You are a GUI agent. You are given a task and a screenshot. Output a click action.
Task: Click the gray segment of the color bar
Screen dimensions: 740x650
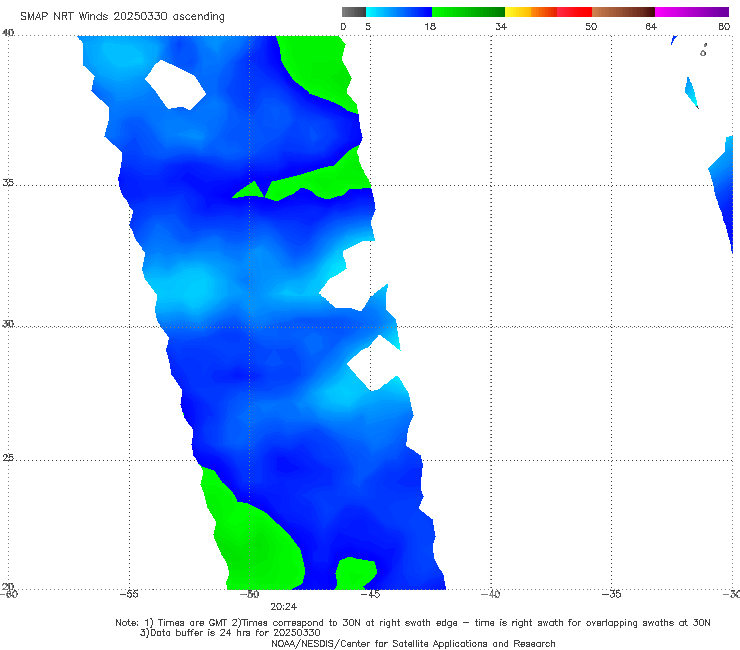(353, 12)
